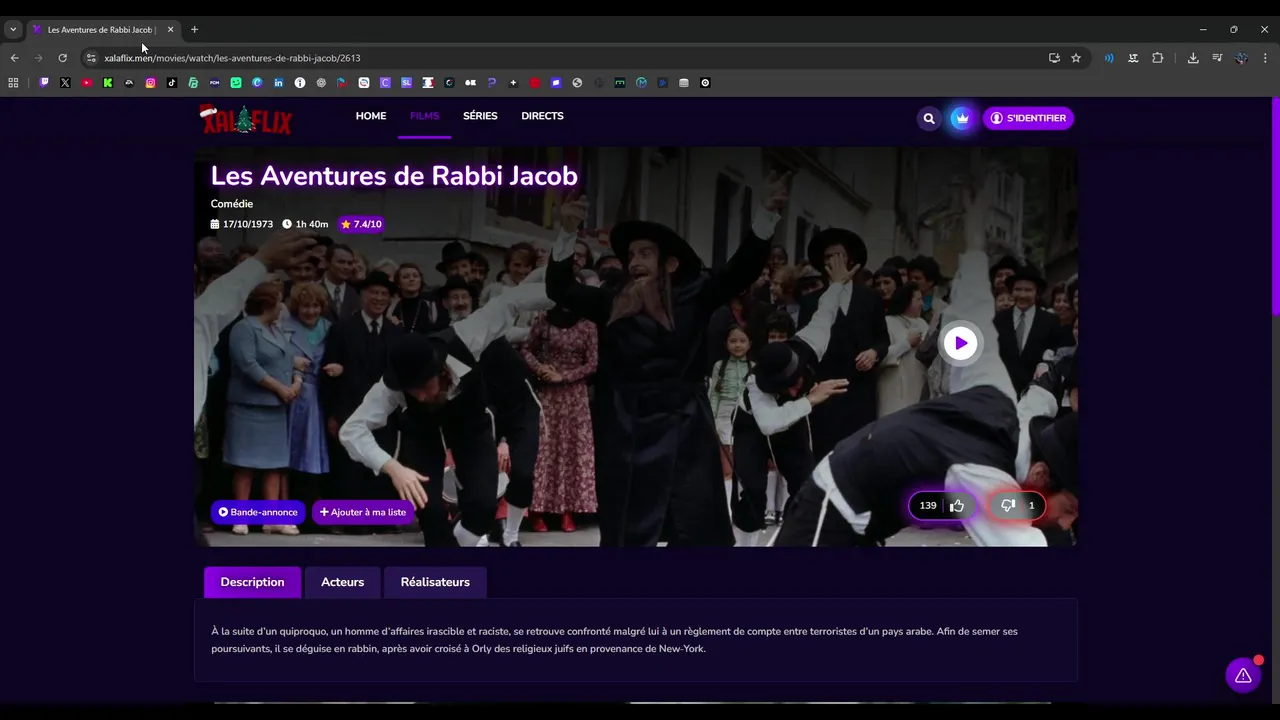Switch to the Description tab
1280x720 pixels.
pyautogui.click(x=252, y=582)
